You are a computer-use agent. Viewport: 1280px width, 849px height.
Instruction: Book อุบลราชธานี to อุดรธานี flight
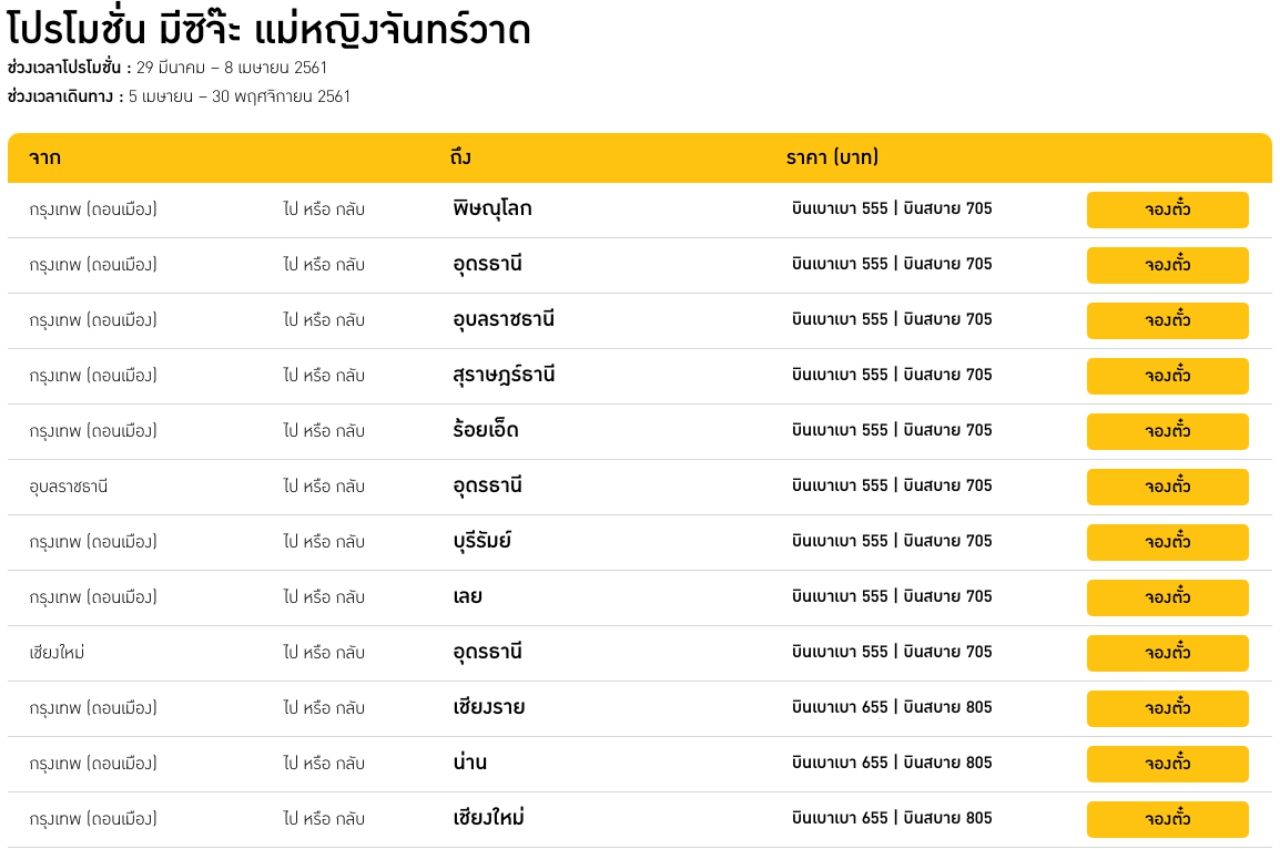pyautogui.click(x=1167, y=487)
